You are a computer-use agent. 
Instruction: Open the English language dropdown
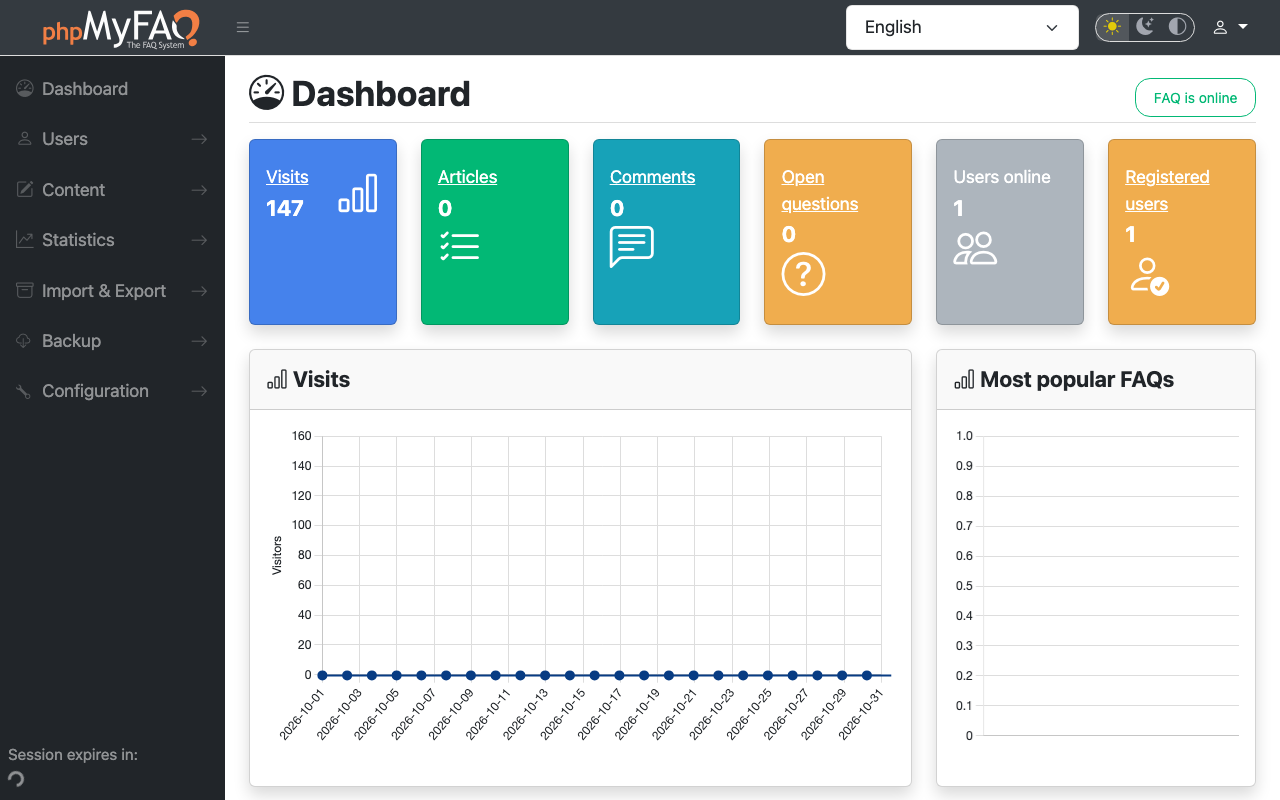coord(962,27)
